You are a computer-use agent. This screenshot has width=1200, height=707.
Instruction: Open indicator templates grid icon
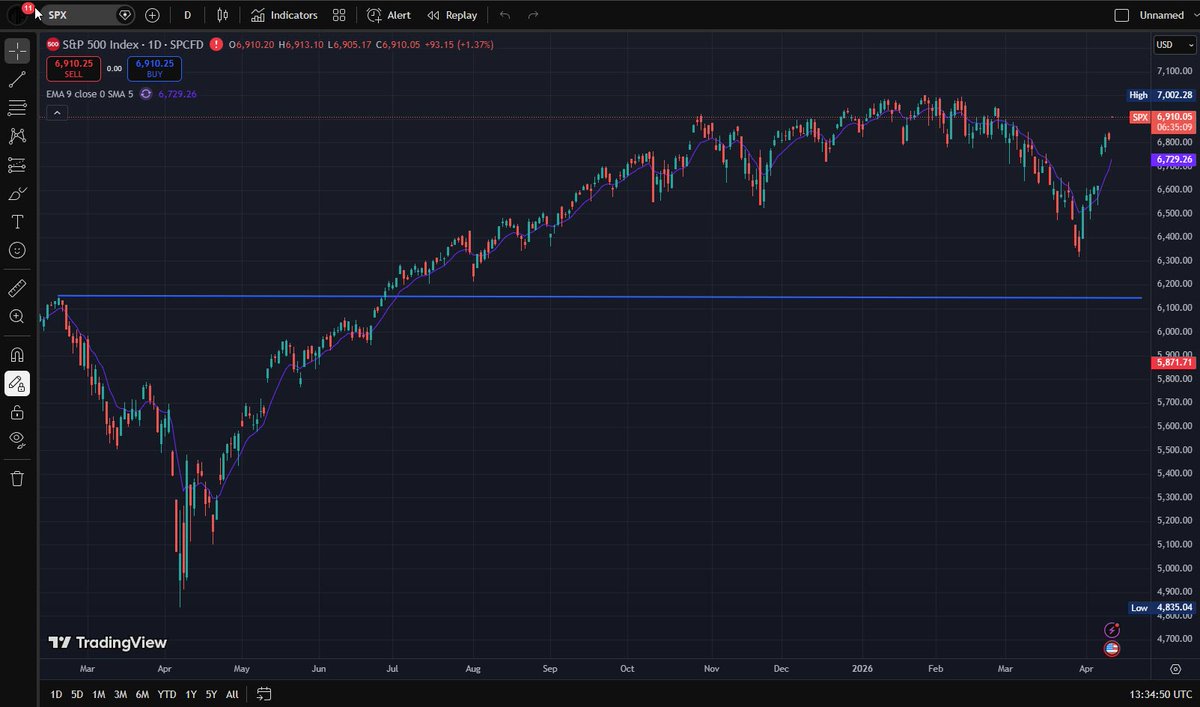(x=339, y=15)
